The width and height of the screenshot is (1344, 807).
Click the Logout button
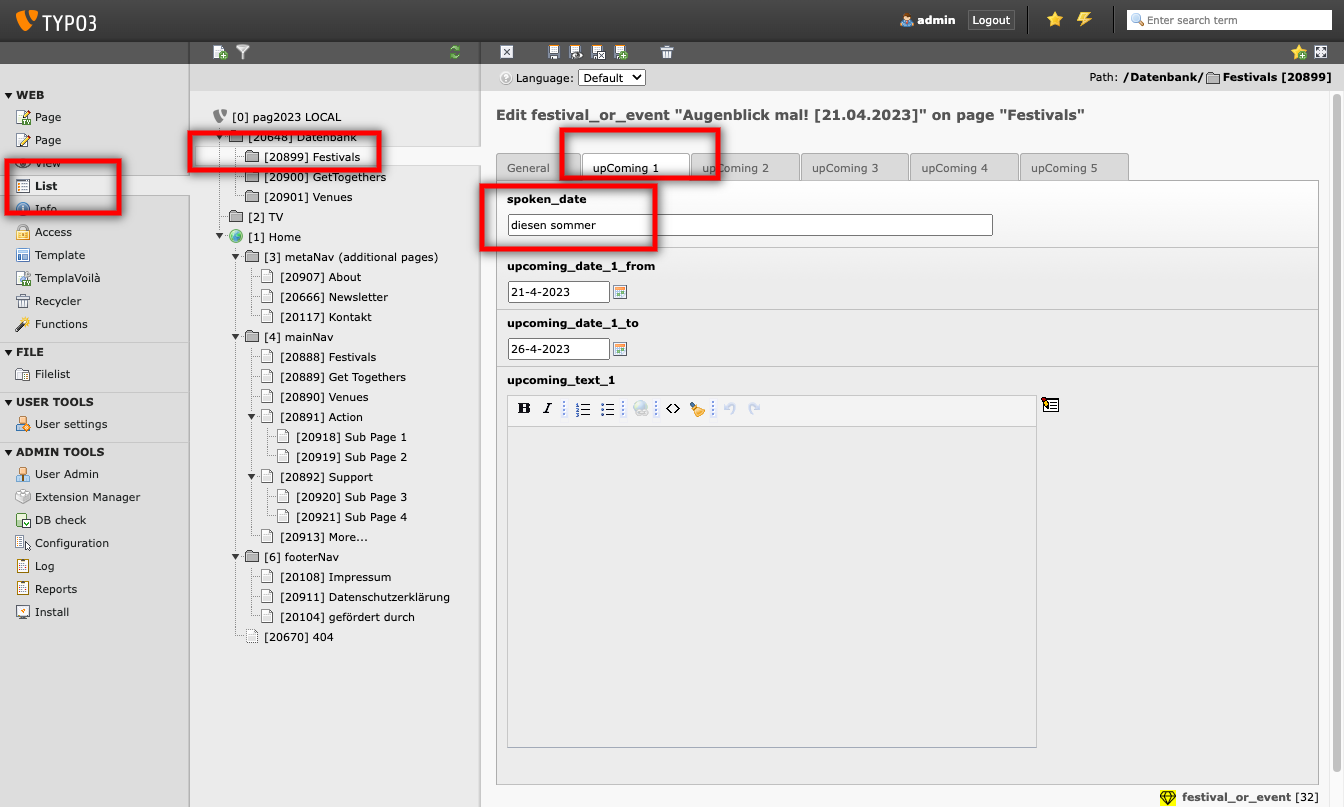(991, 20)
